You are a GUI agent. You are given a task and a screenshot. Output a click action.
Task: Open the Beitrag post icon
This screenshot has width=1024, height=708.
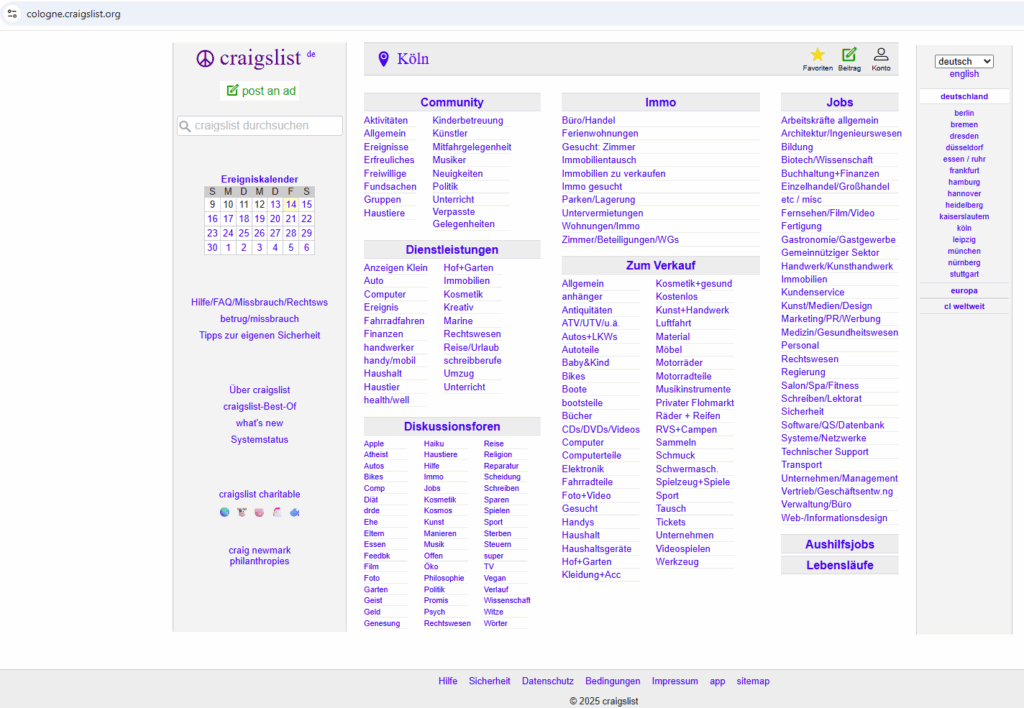pyautogui.click(x=849, y=55)
